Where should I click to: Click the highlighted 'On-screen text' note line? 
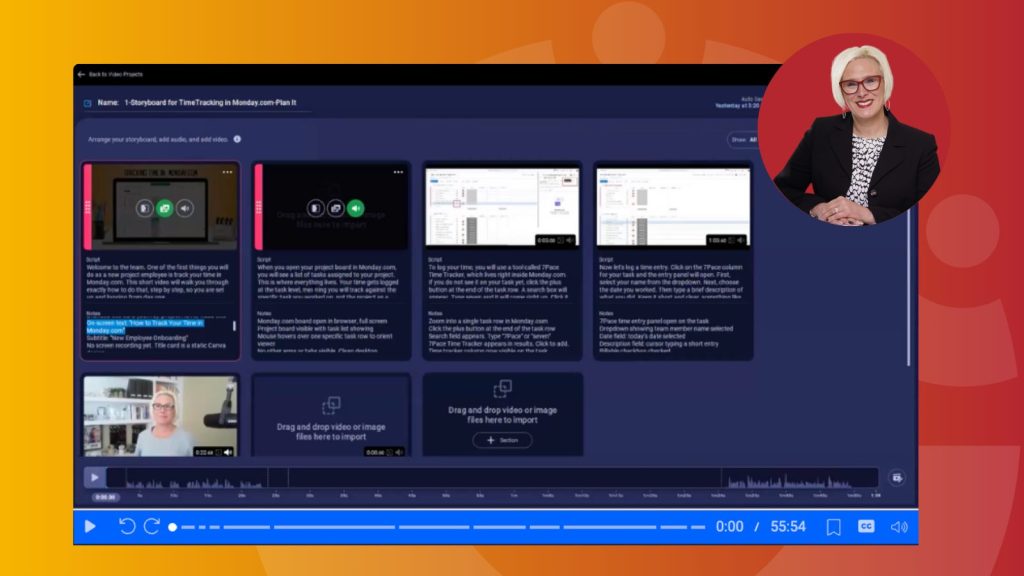coord(145,327)
